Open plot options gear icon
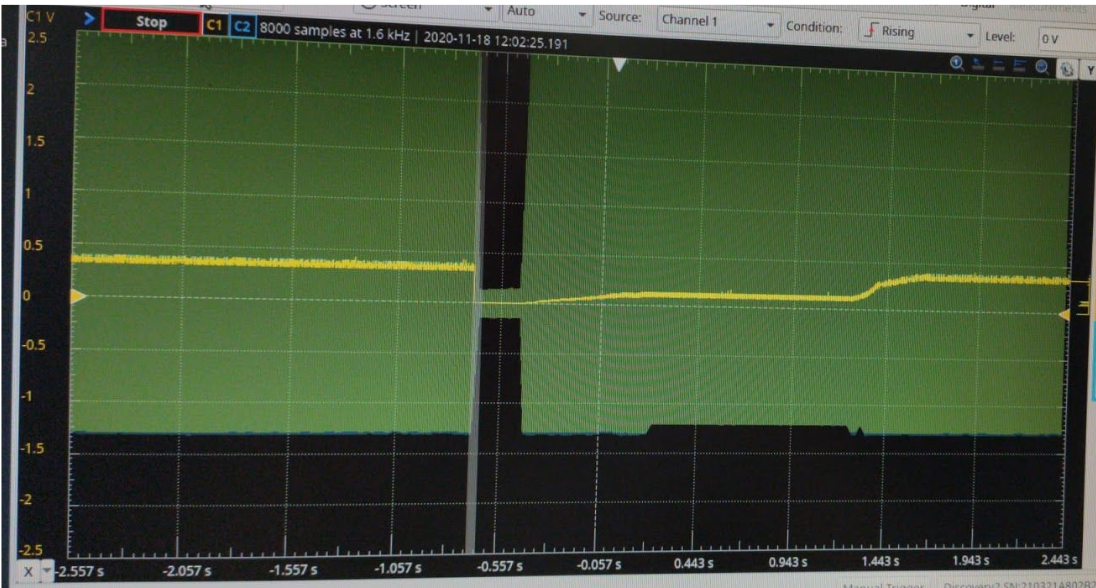Viewport: 1096px width, 588px height. (x=1066, y=70)
